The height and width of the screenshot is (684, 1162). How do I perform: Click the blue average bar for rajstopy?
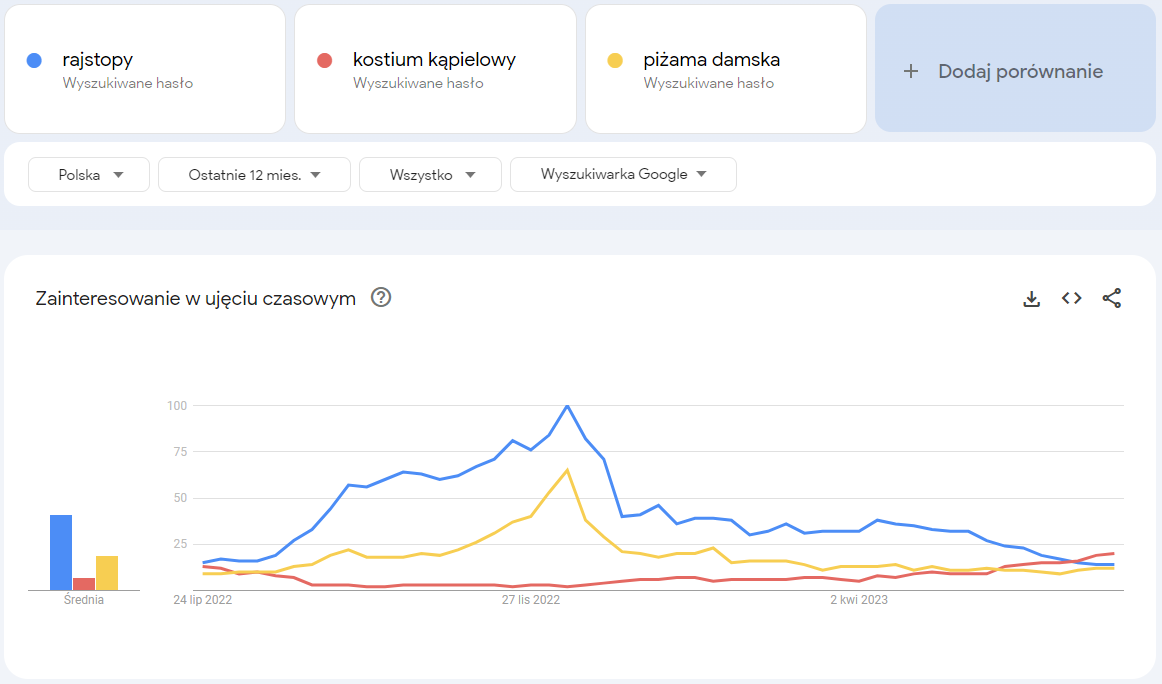[61, 552]
